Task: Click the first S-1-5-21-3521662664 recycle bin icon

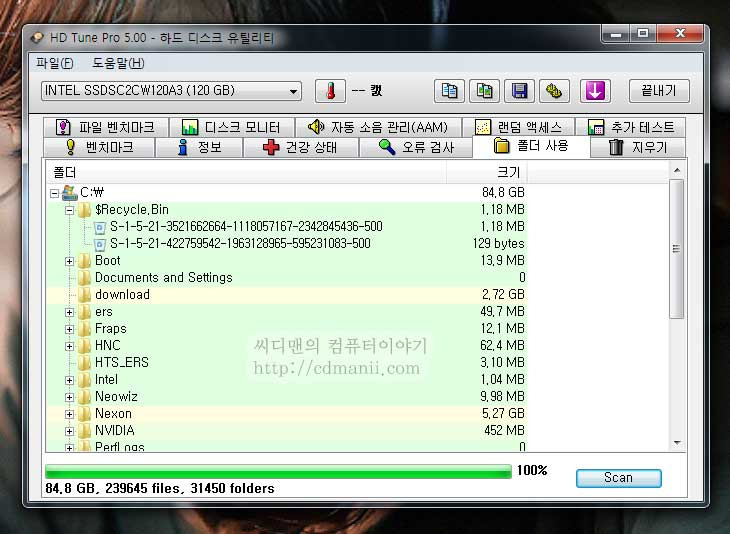Action: [x=100, y=228]
